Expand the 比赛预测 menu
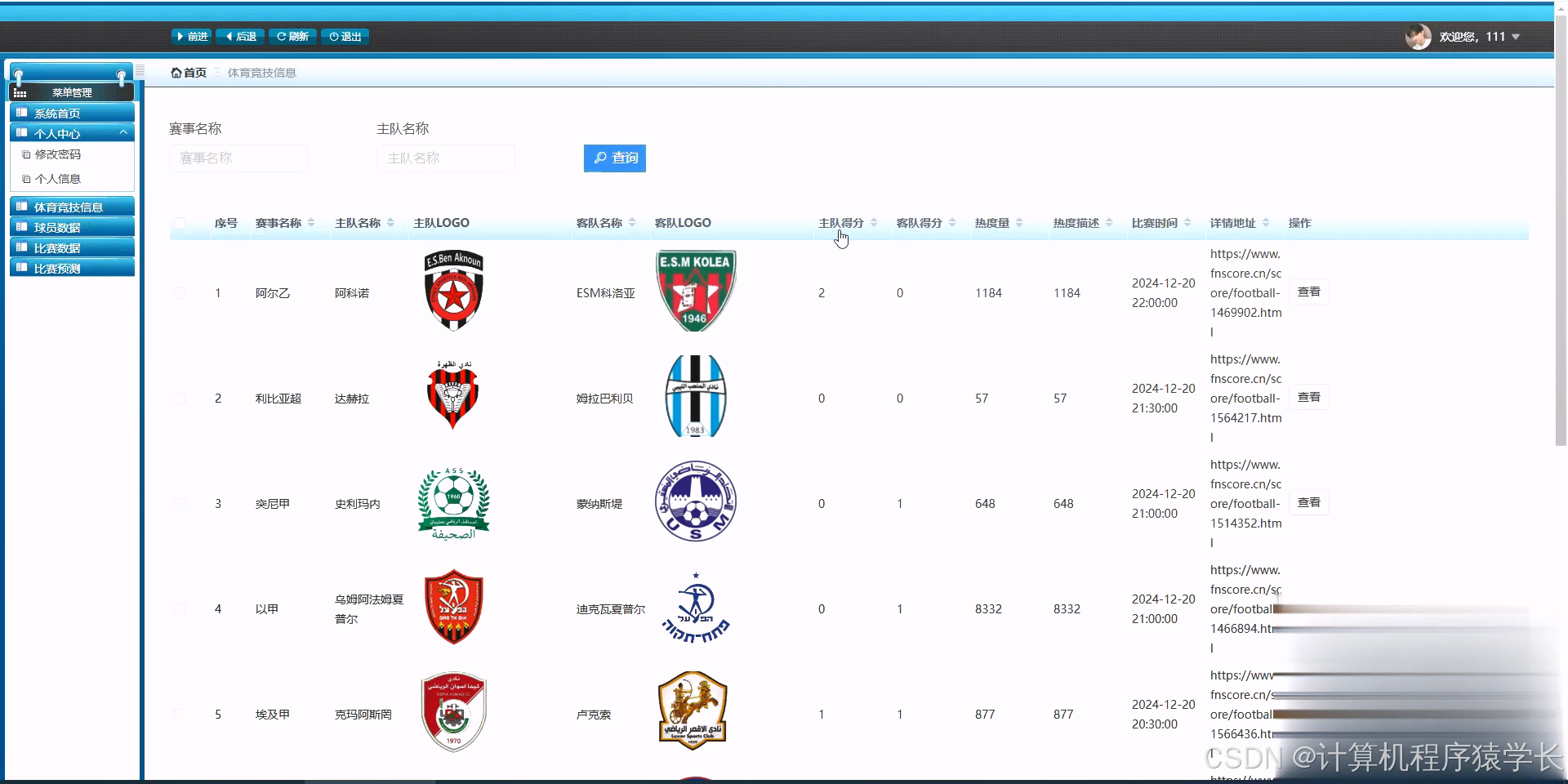 (72, 269)
